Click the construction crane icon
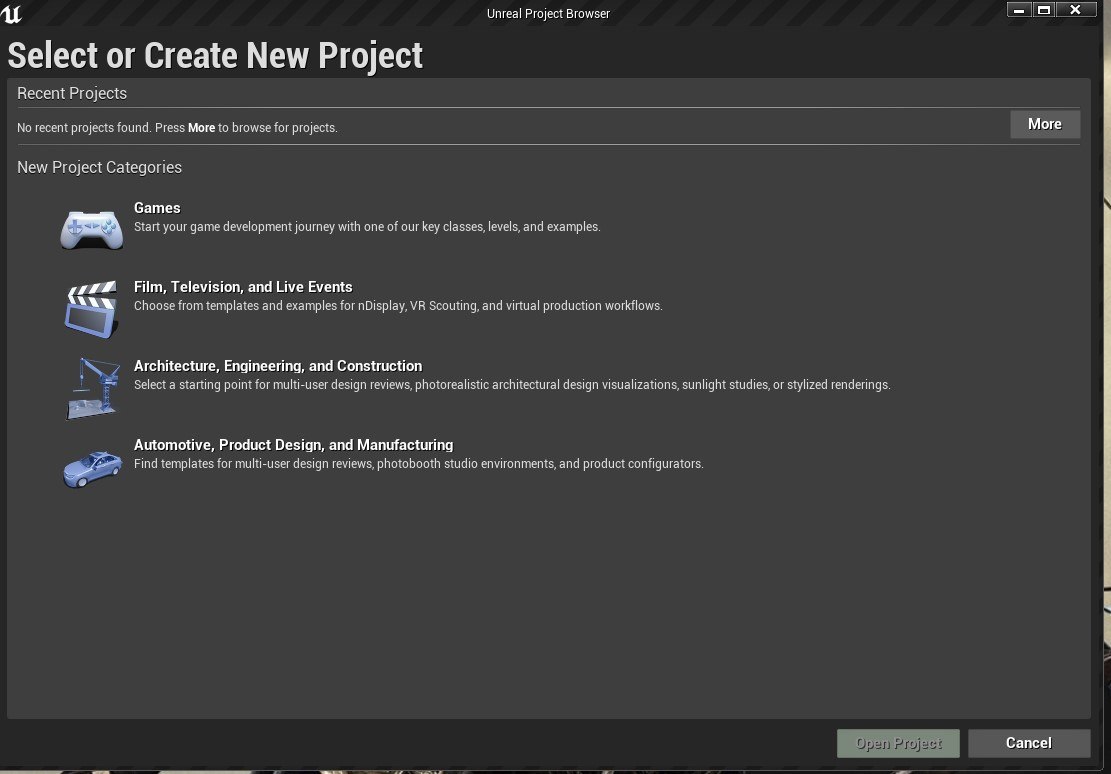The image size is (1111, 774). [93, 388]
